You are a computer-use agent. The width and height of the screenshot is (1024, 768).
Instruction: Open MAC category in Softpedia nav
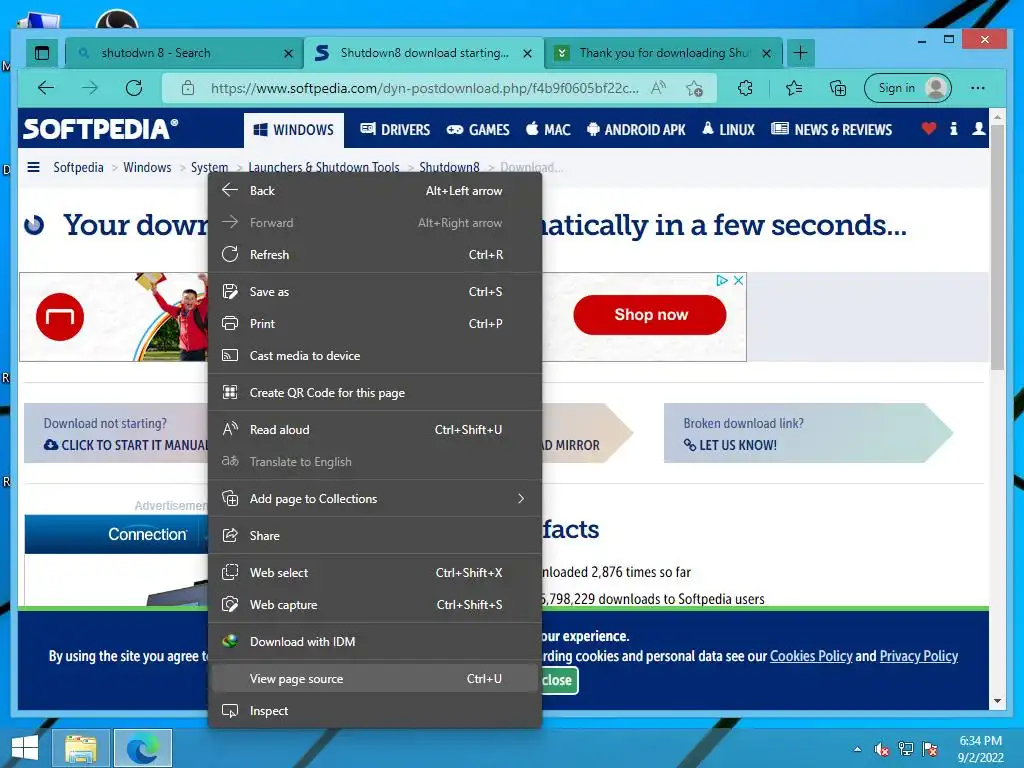pos(549,129)
